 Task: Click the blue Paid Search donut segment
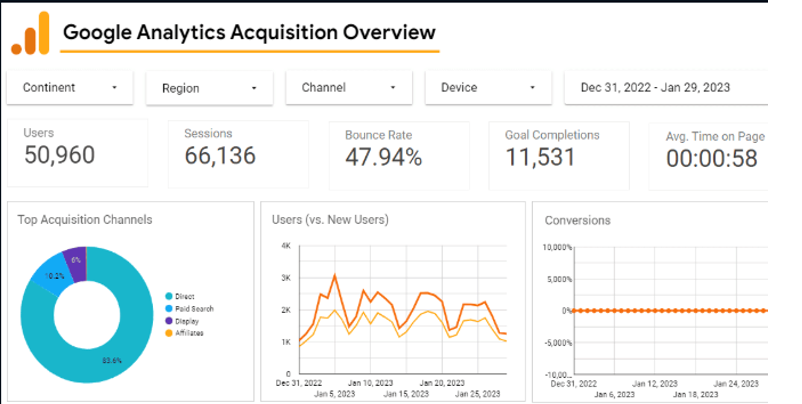click(50, 275)
